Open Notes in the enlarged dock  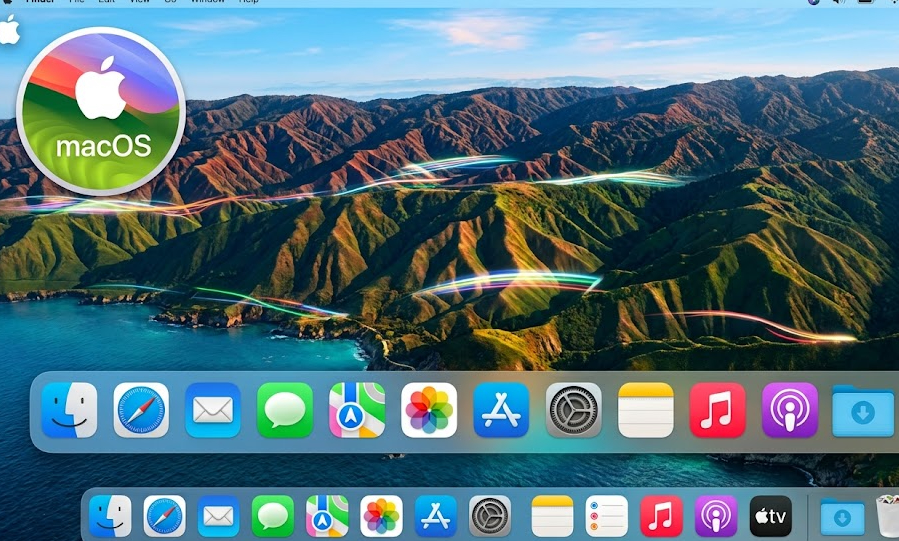[x=646, y=410]
